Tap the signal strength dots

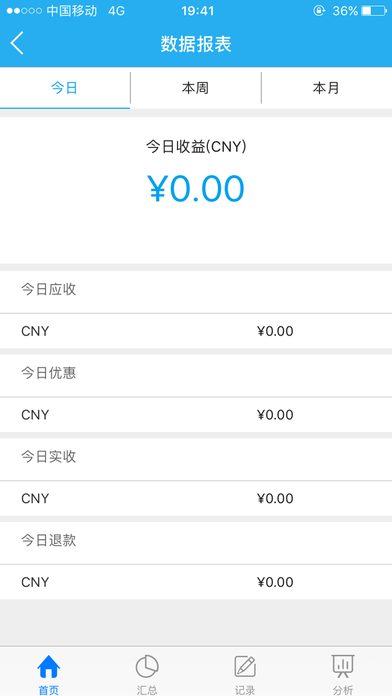point(24,11)
